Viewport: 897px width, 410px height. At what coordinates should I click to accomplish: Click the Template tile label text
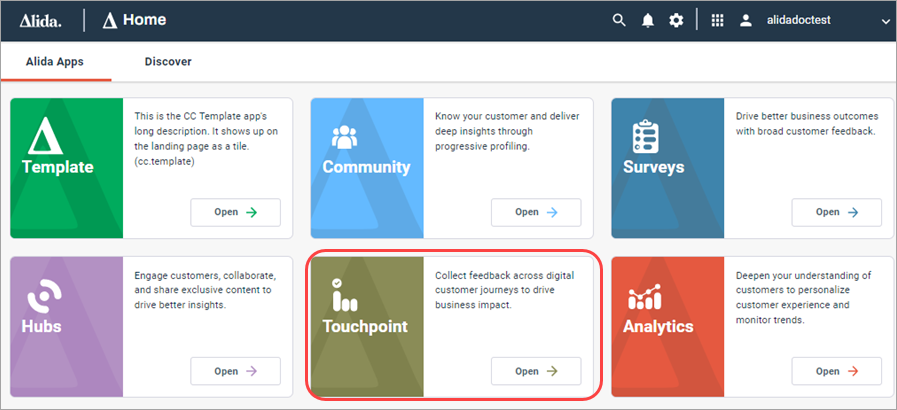tap(57, 168)
